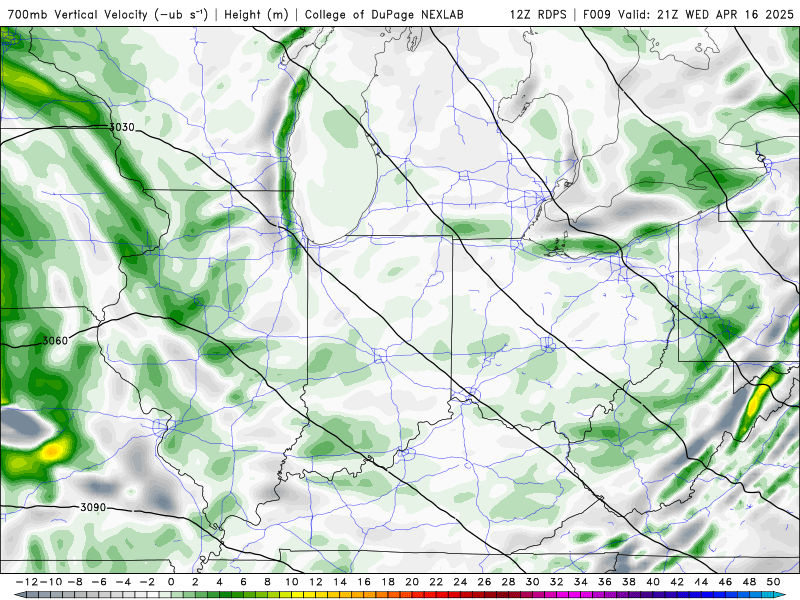Click the 20 value on the color scale
Screen dimensions: 800x600
pyautogui.click(x=412, y=582)
